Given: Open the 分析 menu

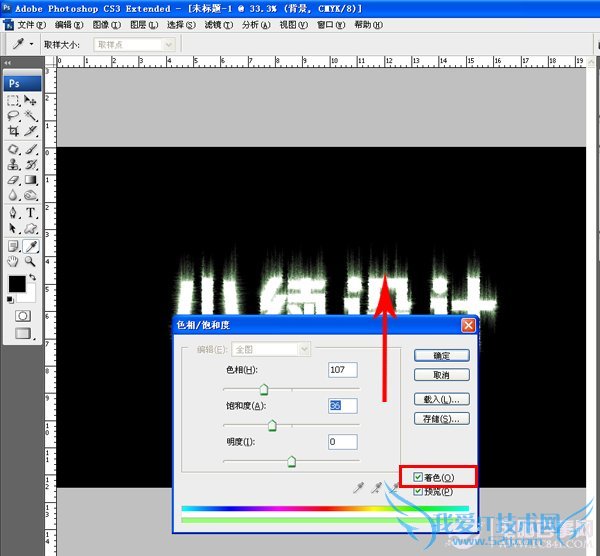Looking at the screenshot, I should click(256, 25).
